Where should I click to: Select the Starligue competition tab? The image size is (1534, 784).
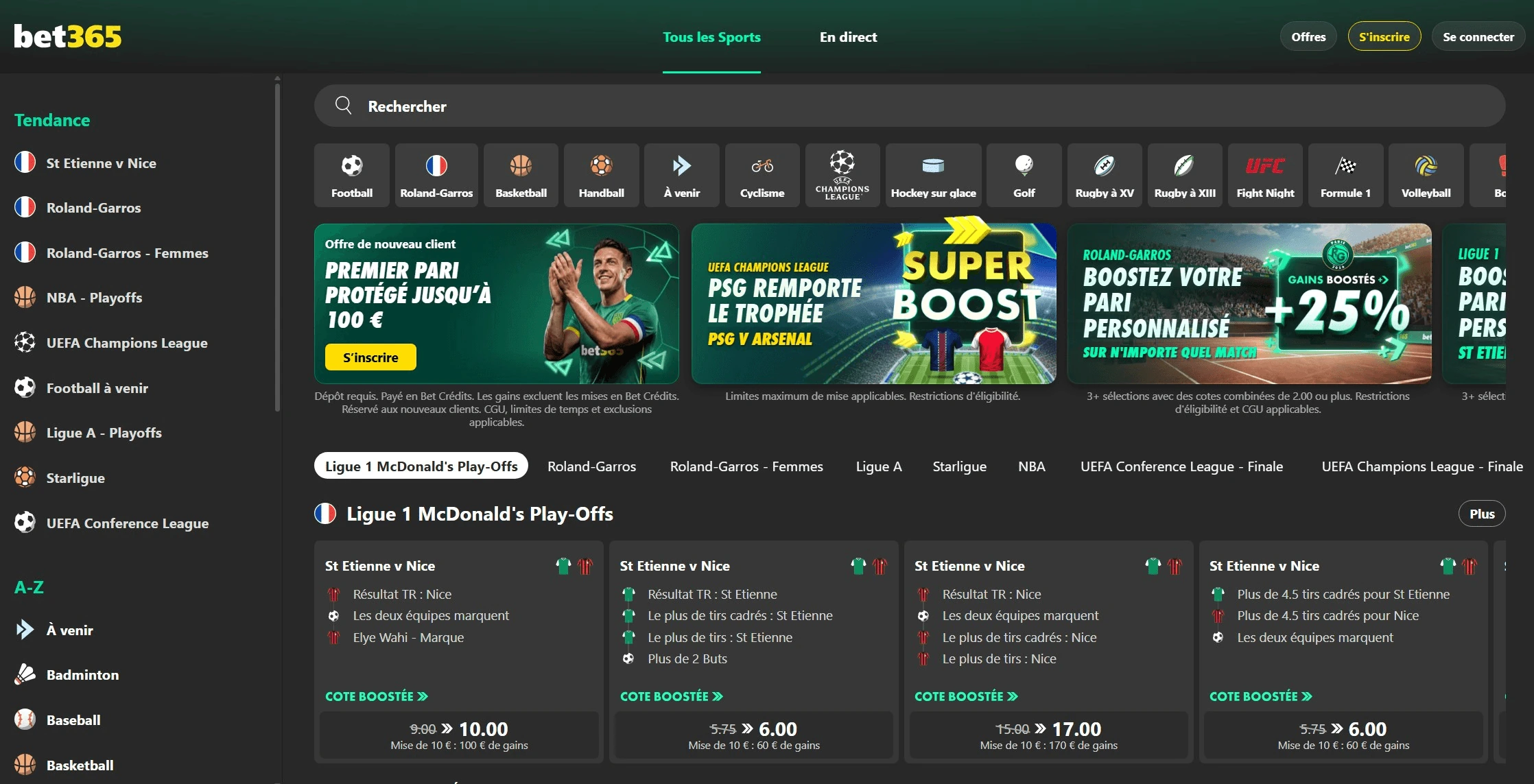click(959, 466)
